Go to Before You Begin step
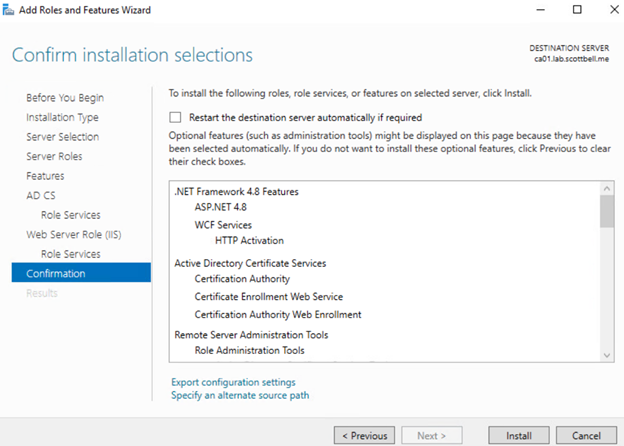 click(x=65, y=98)
